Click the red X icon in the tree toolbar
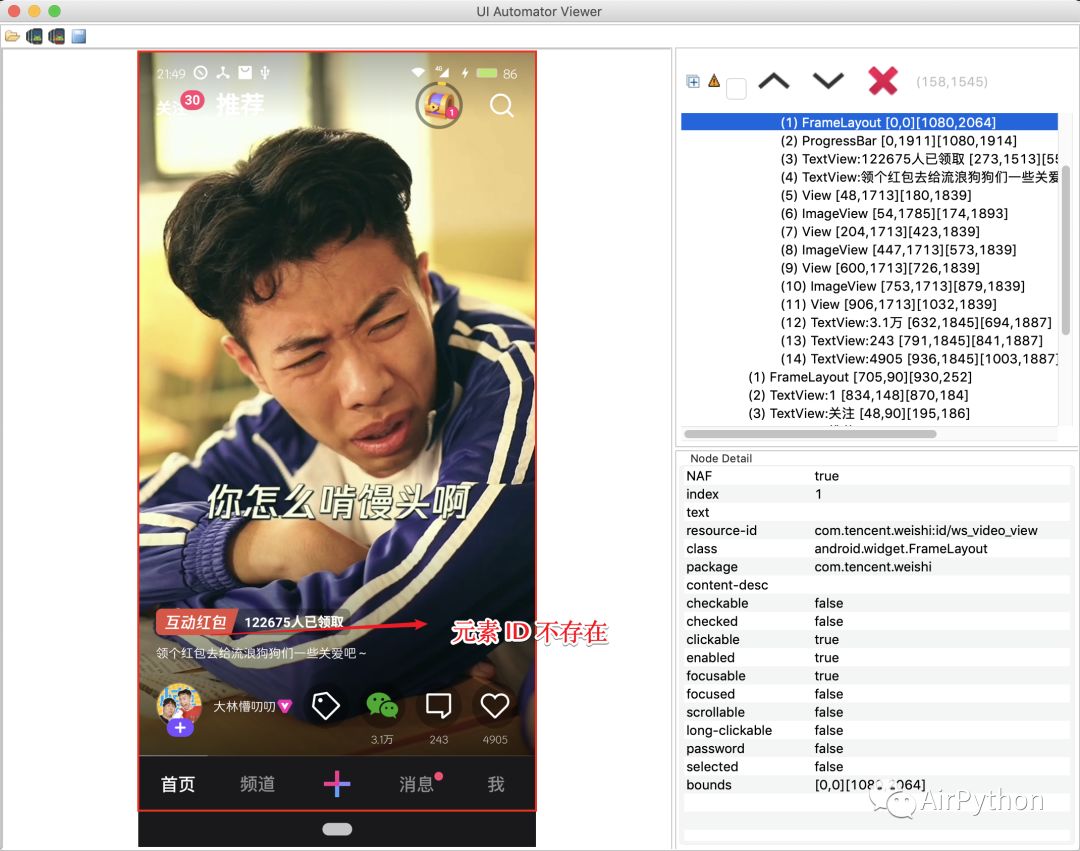The width and height of the screenshot is (1080, 851). [882, 81]
